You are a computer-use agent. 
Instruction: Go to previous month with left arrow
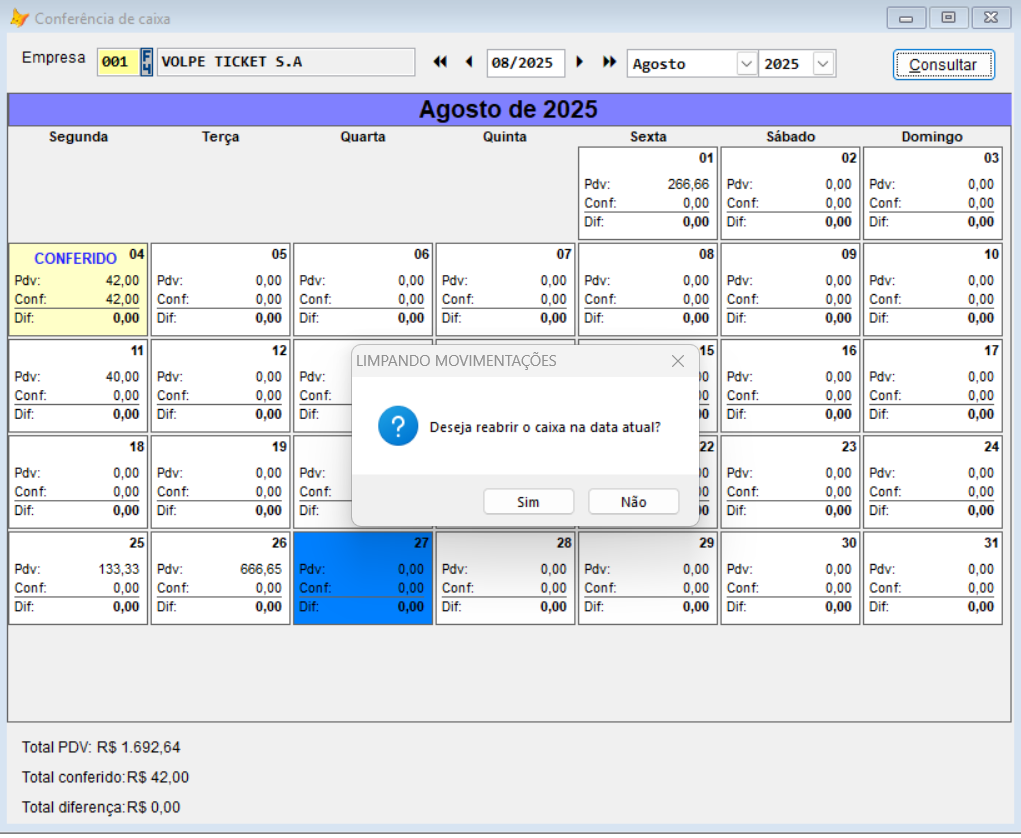tap(468, 62)
